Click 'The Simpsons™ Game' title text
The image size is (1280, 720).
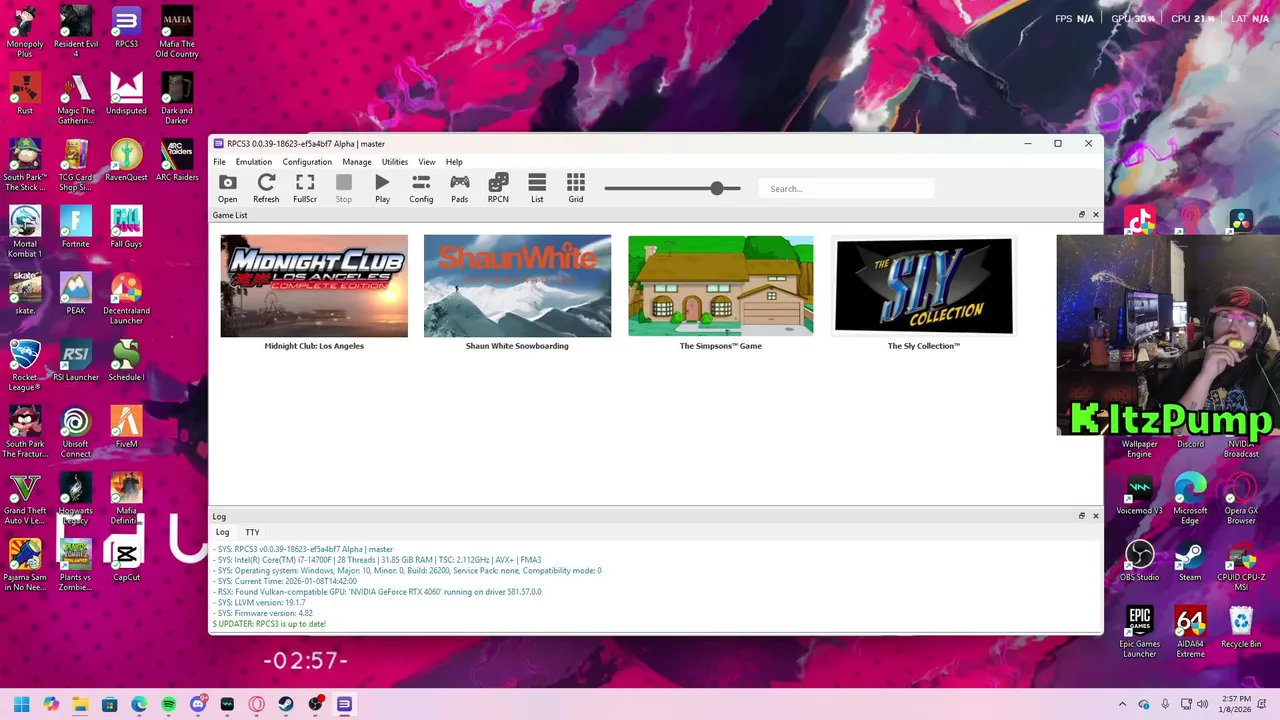(721, 346)
